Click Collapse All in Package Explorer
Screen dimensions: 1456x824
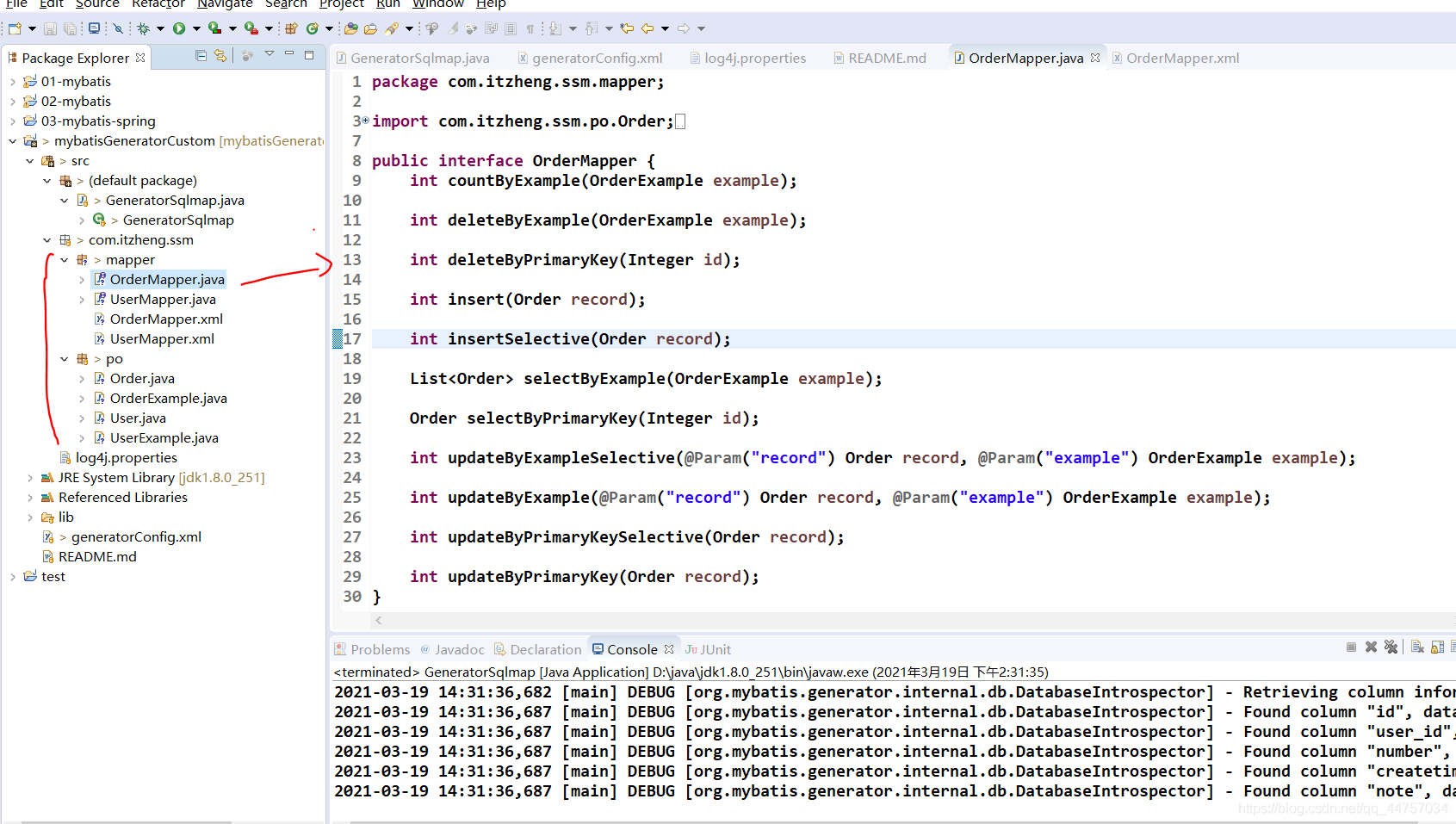201,56
